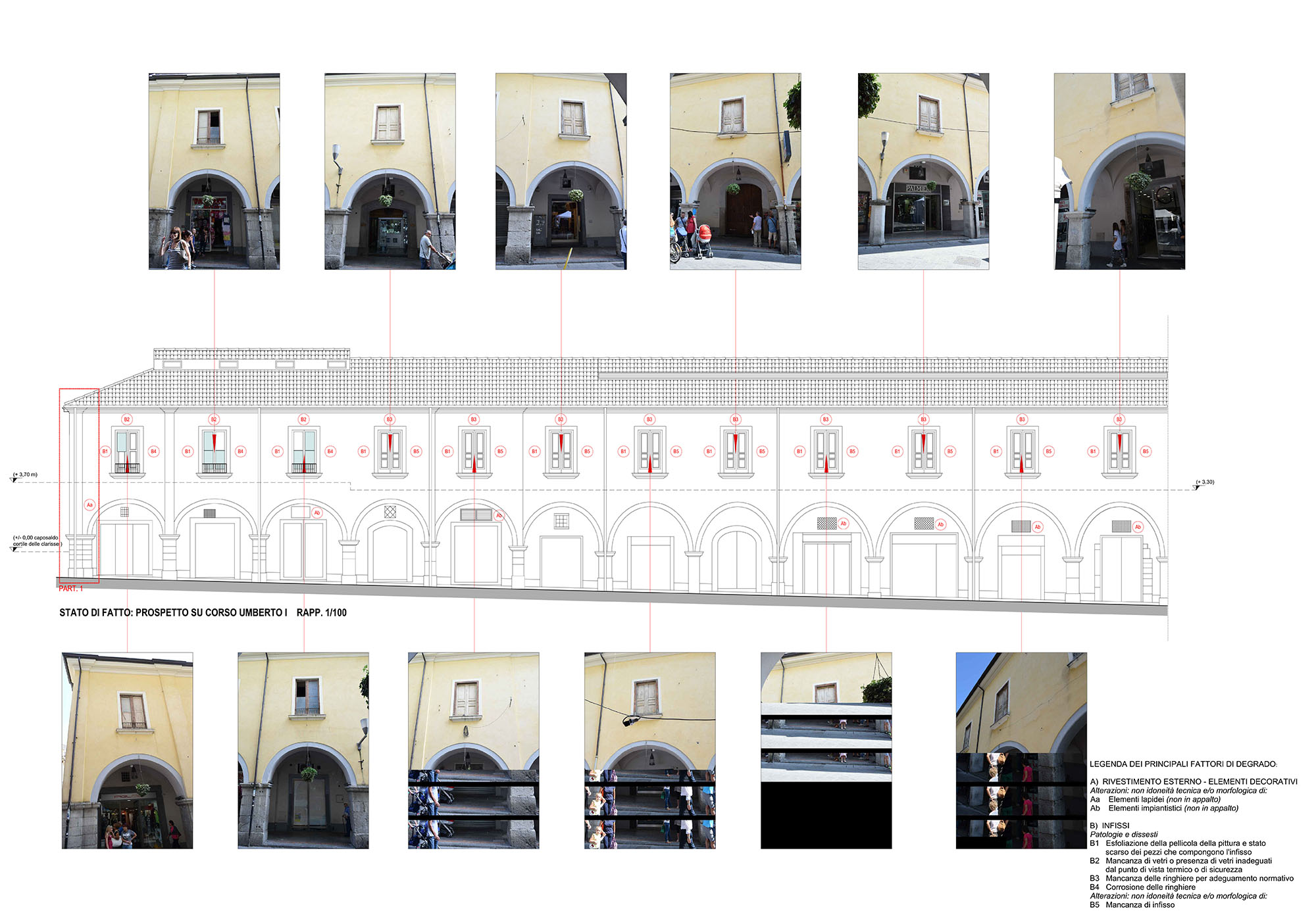The height and width of the screenshot is (913, 1316).
Task: Select the X-crossed grille symbol above arched door
Action: click(x=390, y=511)
